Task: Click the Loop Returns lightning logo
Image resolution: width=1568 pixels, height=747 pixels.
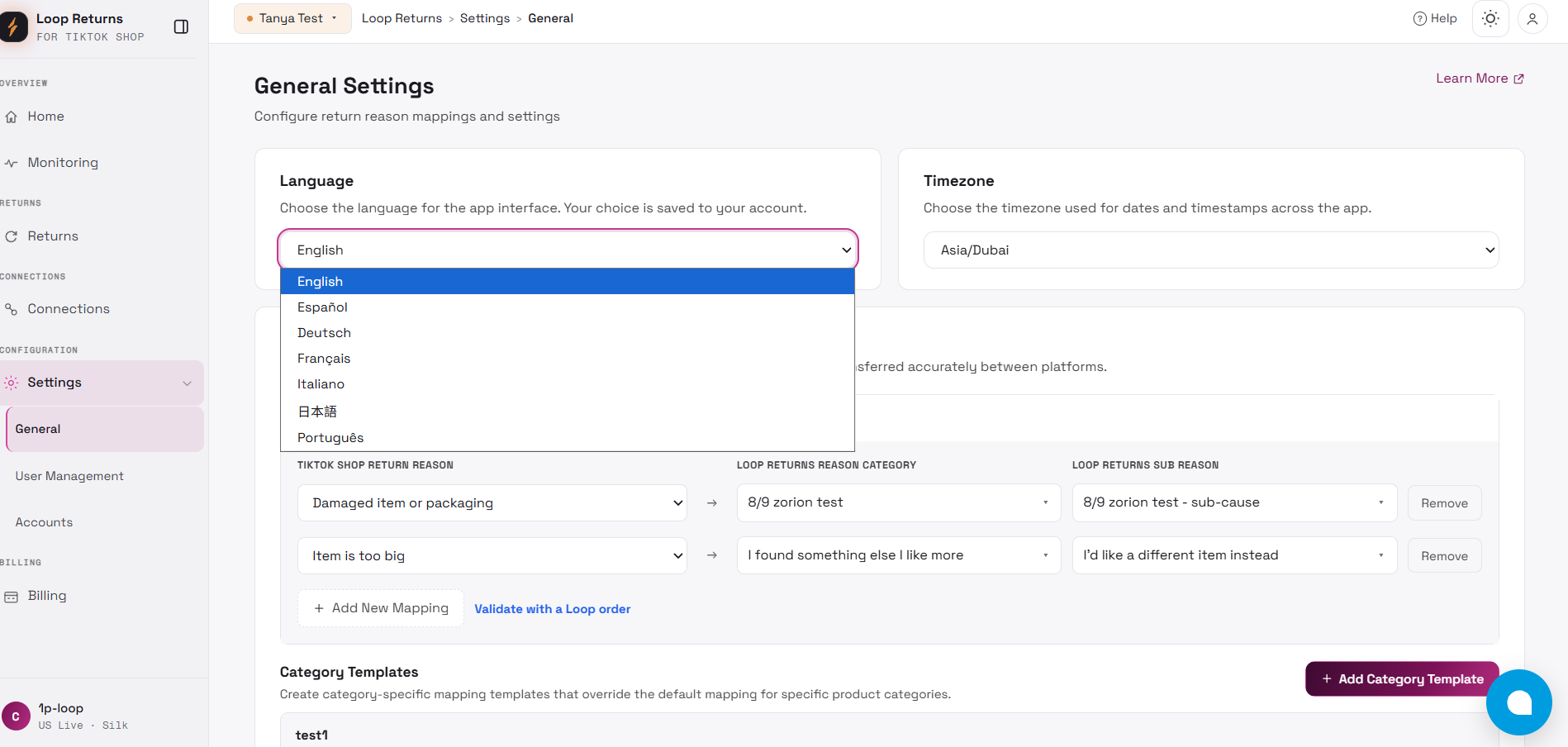Action: [x=12, y=27]
